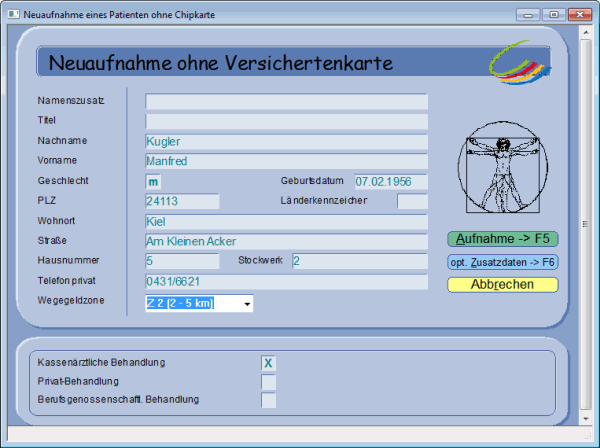This screenshot has height=448, width=600.
Task: Enable Privat-Behandlung checkbox
Action: (268, 381)
